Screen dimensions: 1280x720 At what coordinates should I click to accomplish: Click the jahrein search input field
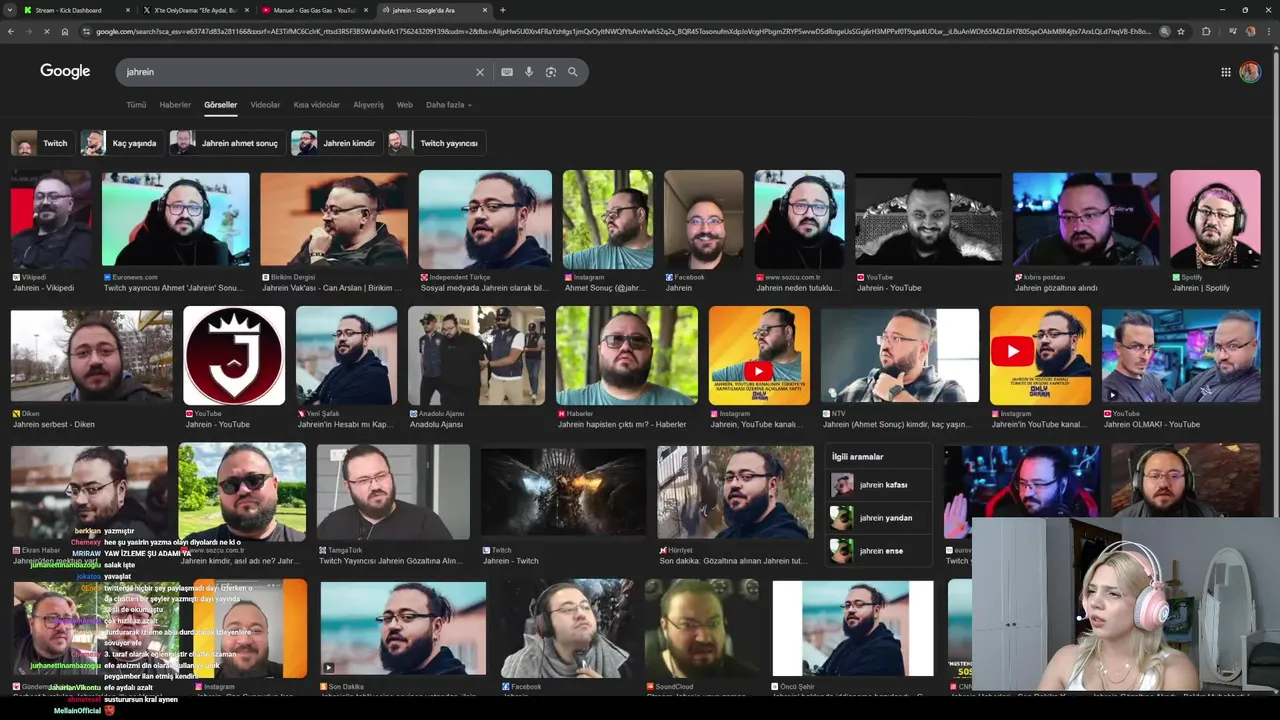pos(295,72)
